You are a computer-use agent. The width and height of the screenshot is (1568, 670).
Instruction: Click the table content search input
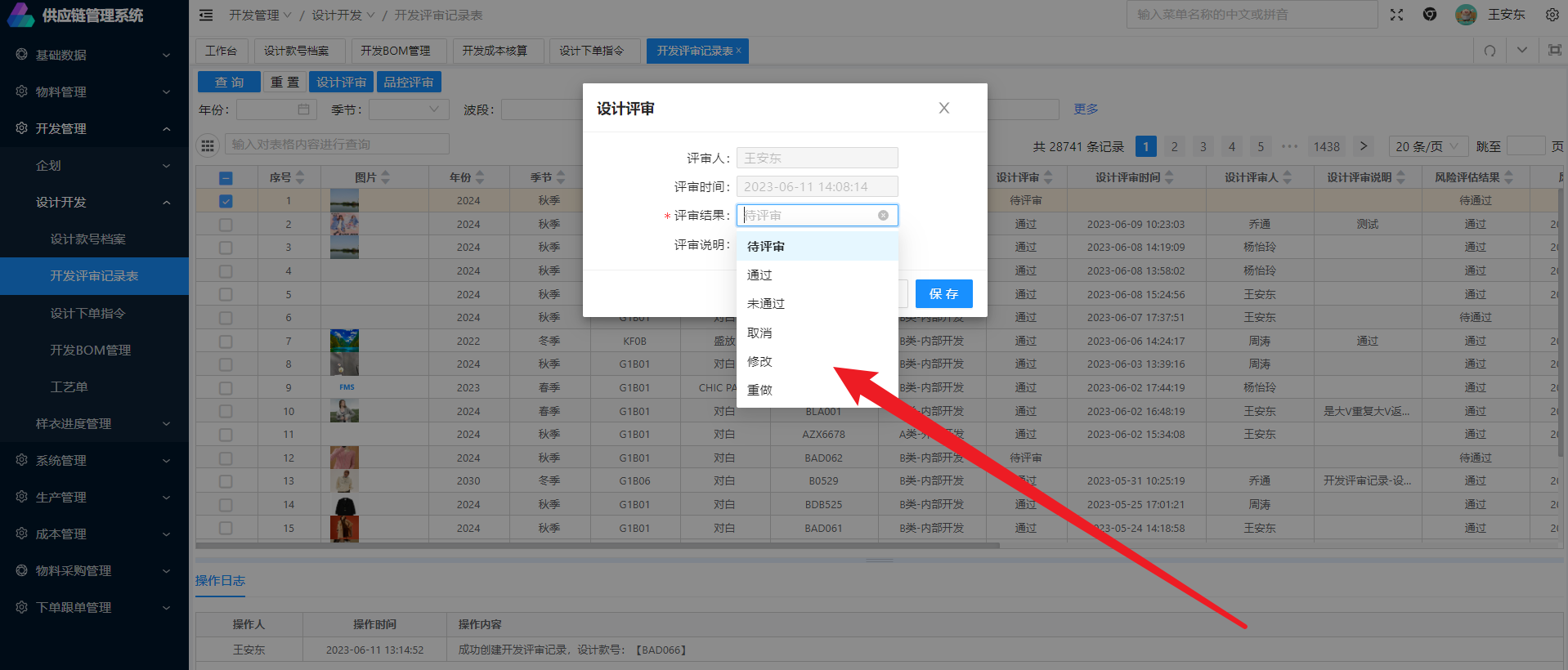pyautogui.click(x=337, y=145)
